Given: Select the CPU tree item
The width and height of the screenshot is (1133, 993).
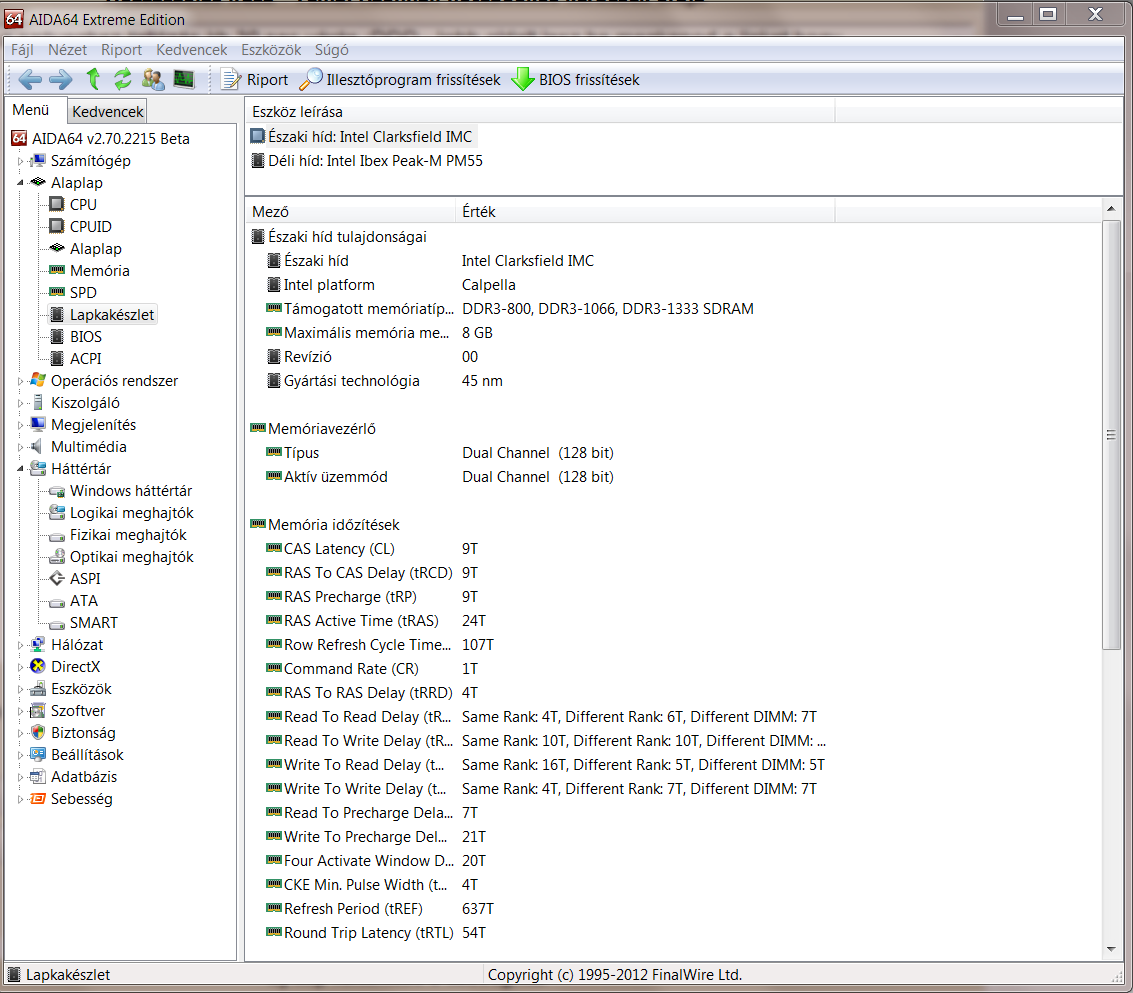Looking at the screenshot, I should click(83, 205).
